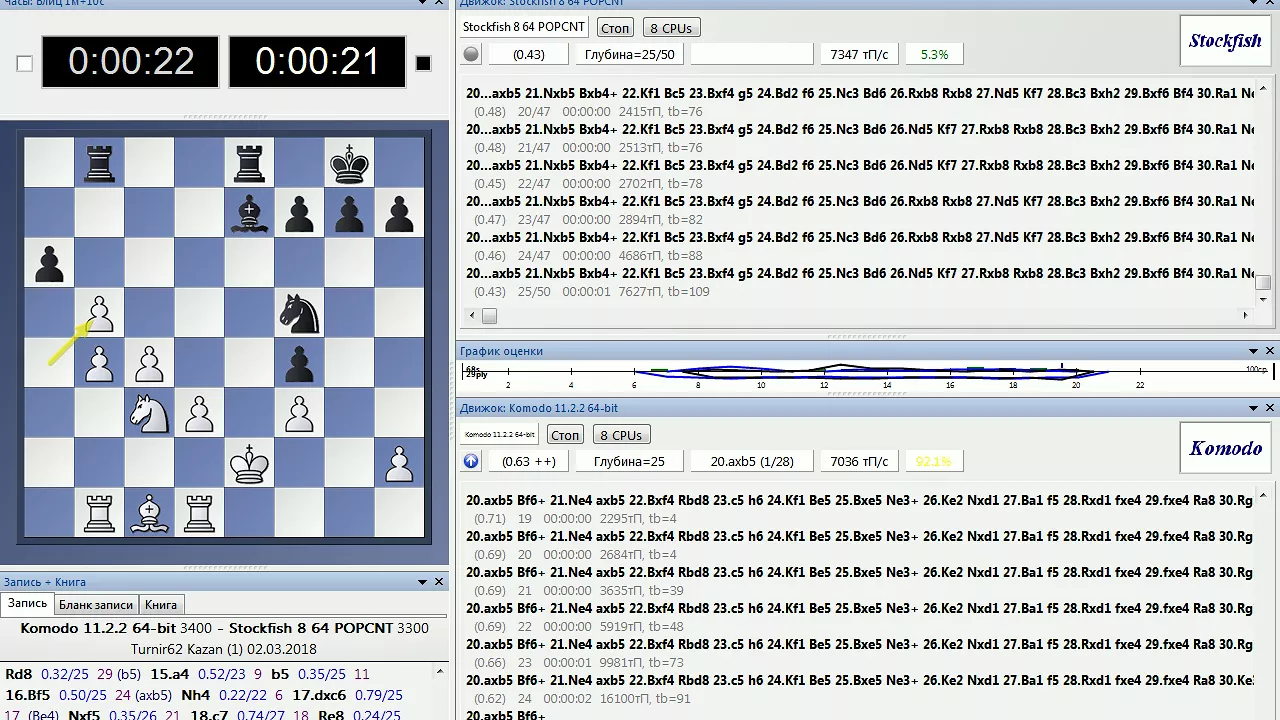Select the white pawn on d3
1280x720 pixels.
199,414
